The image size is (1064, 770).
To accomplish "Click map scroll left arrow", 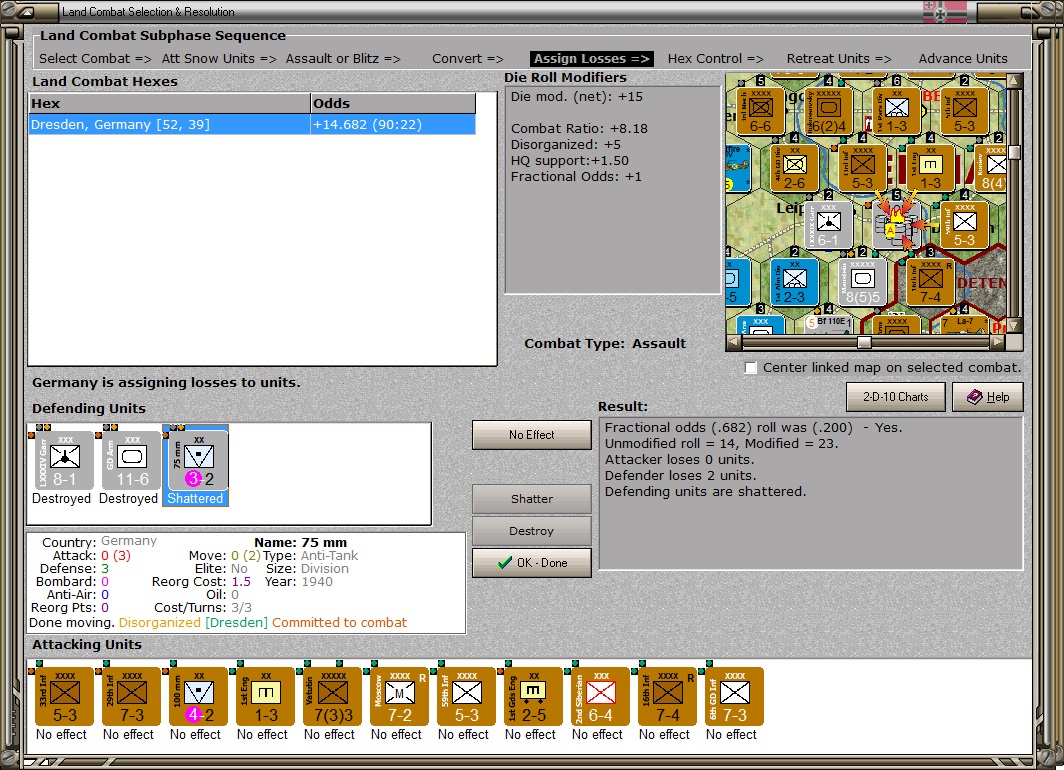I will pos(733,343).
